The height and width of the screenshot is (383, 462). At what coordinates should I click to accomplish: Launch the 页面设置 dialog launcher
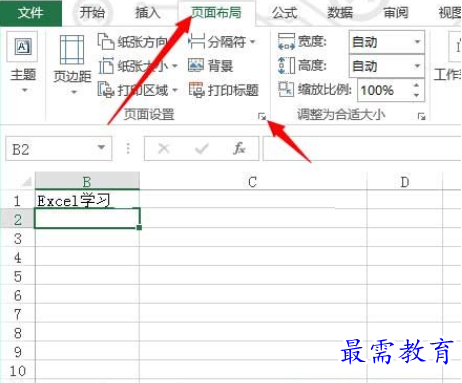pos(262,116)
